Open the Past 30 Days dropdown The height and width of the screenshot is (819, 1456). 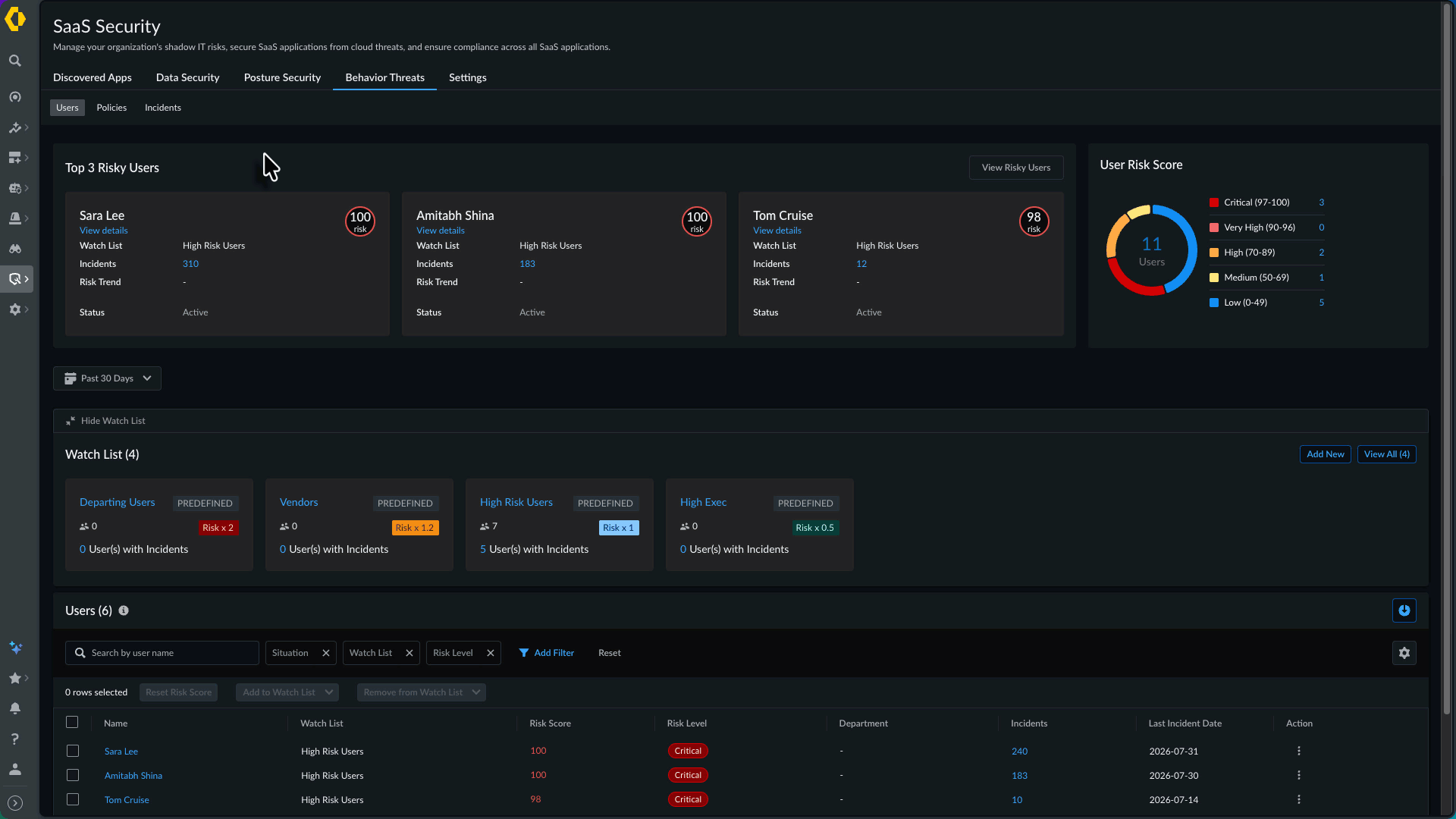(x=107, y=378)
